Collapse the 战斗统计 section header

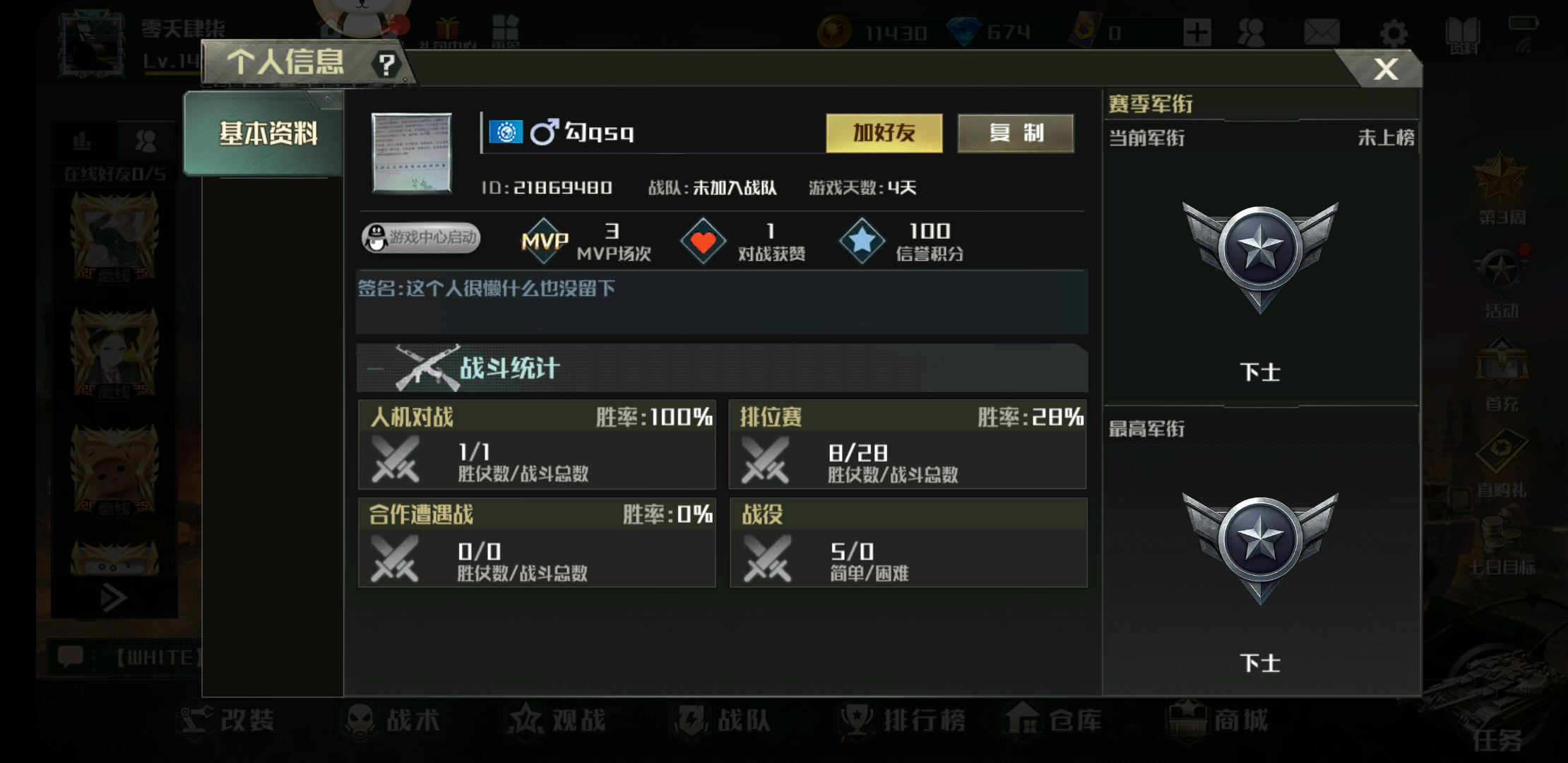coord(722,368)
